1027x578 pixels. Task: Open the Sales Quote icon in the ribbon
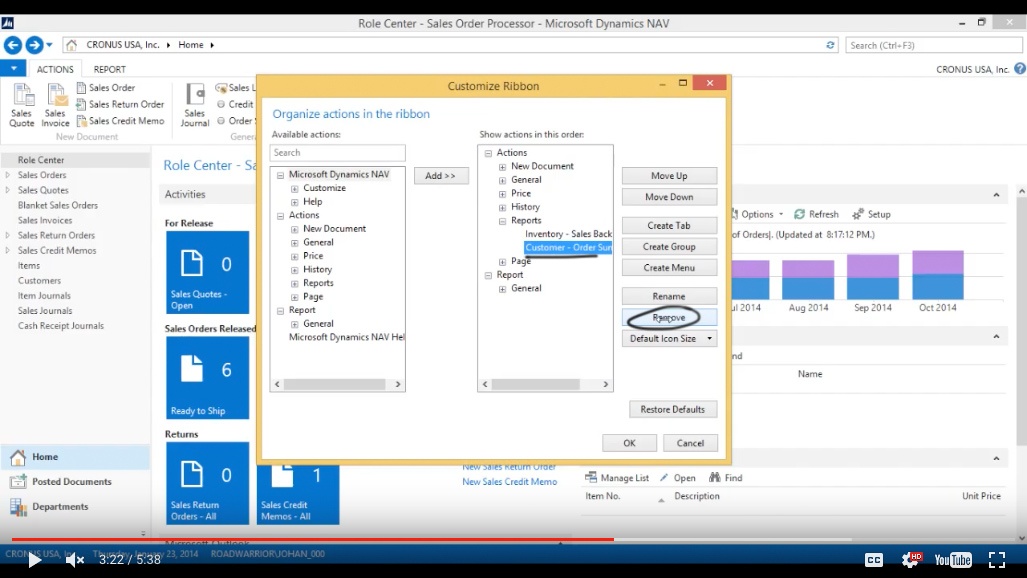[21, 104]
